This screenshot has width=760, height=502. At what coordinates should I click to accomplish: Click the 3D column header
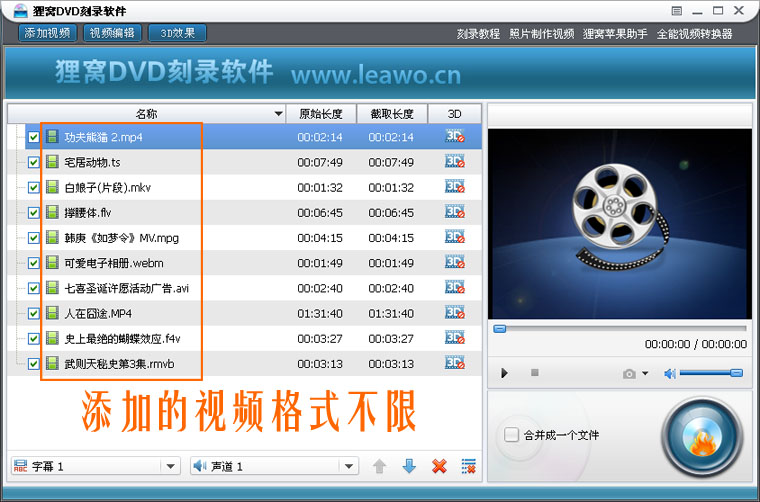(454, 114)
